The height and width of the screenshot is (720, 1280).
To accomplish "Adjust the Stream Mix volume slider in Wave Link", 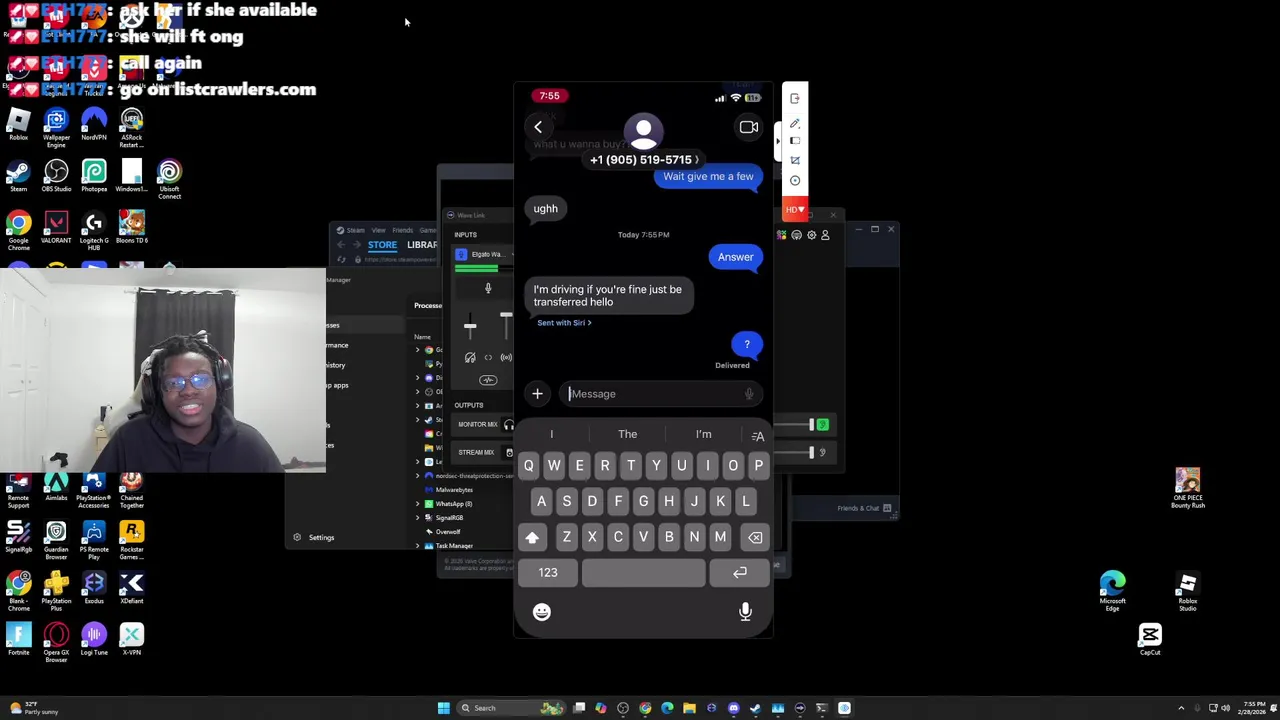I will pos(811,453).
